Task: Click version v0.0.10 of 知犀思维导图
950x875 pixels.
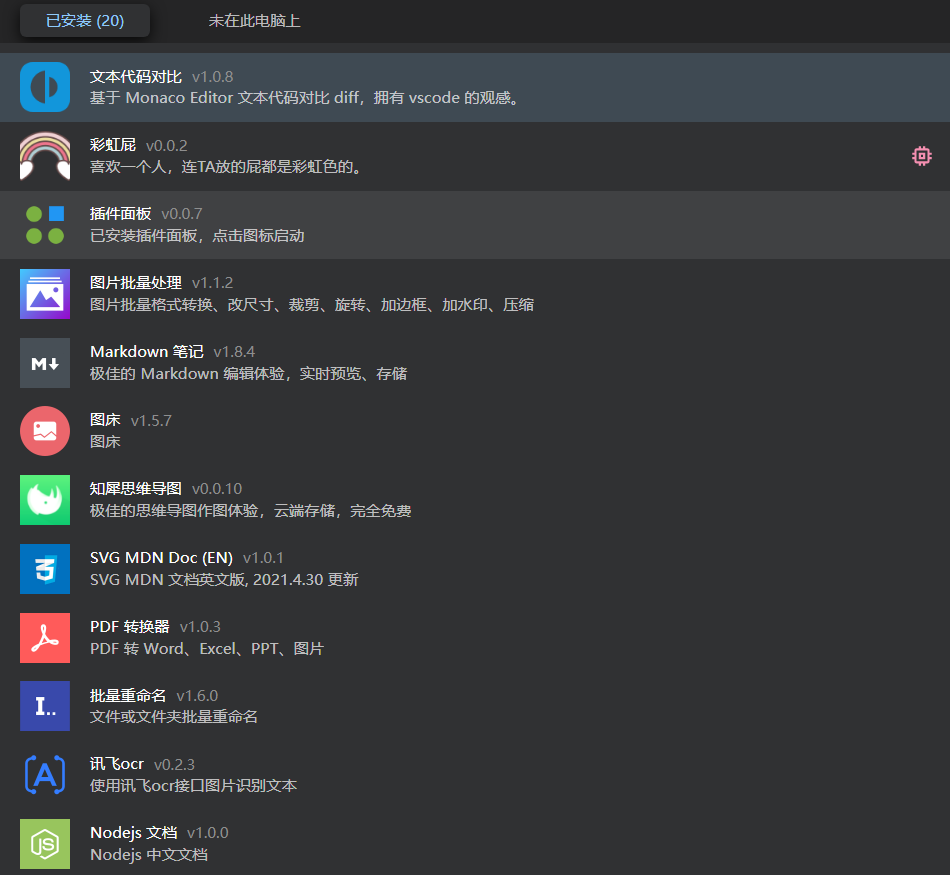Action: [217, 489]
